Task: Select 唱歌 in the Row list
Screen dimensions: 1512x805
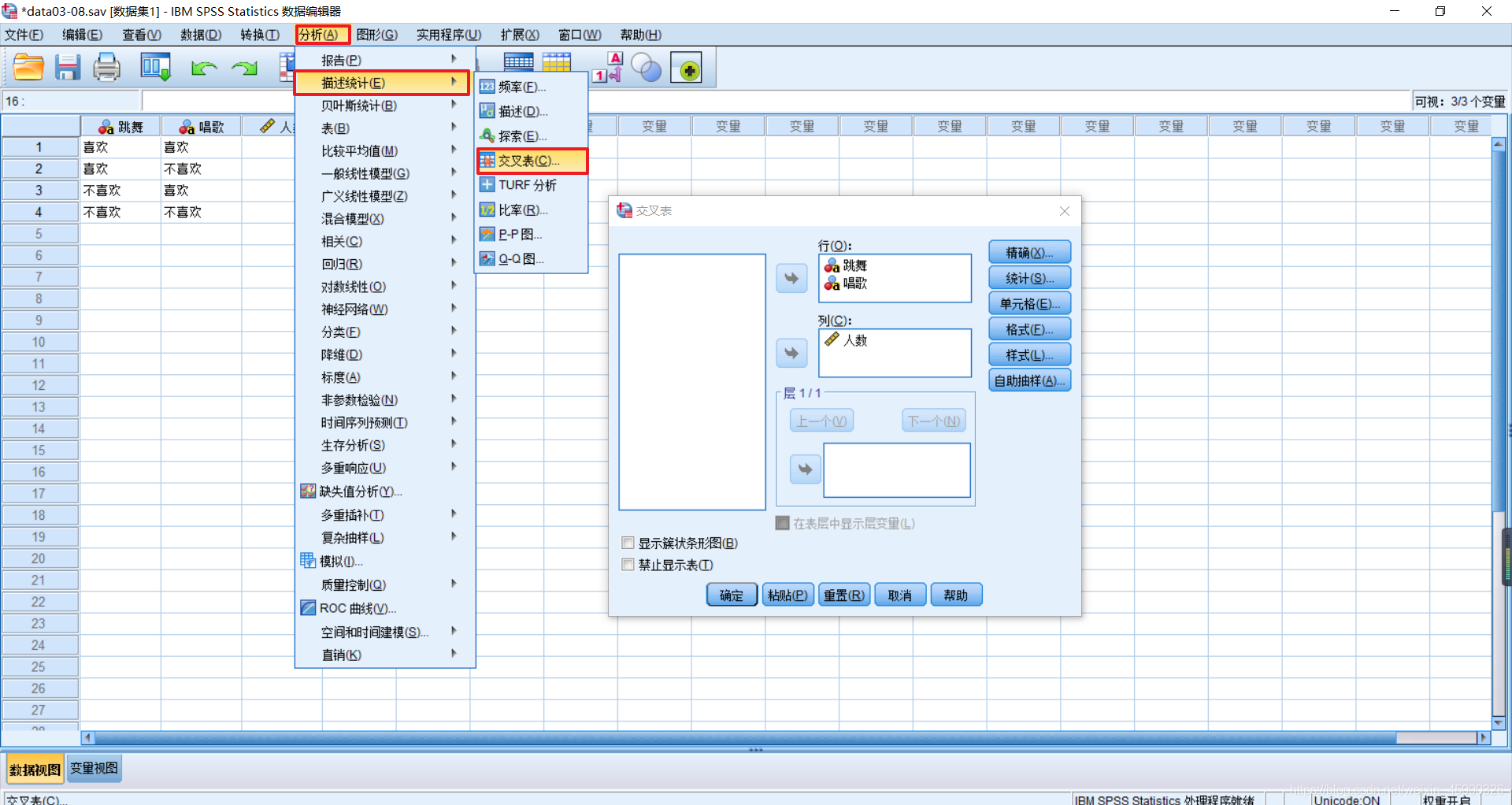Action: [x=846, y=283]
